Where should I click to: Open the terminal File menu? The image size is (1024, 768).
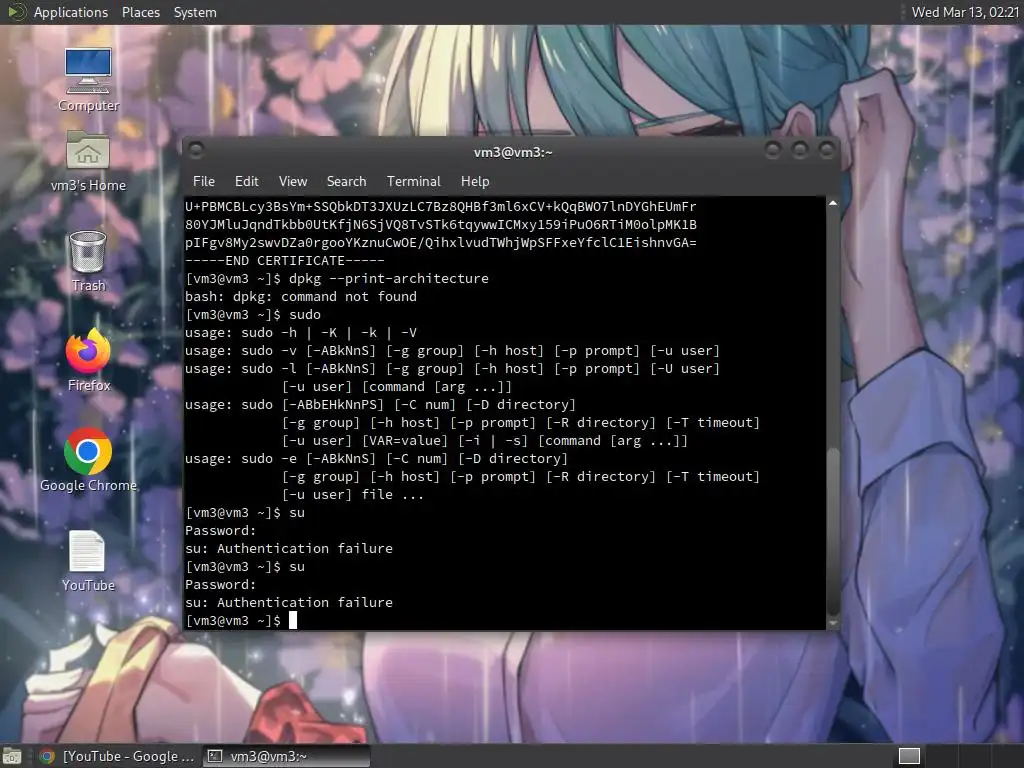(x=204, y=182)
